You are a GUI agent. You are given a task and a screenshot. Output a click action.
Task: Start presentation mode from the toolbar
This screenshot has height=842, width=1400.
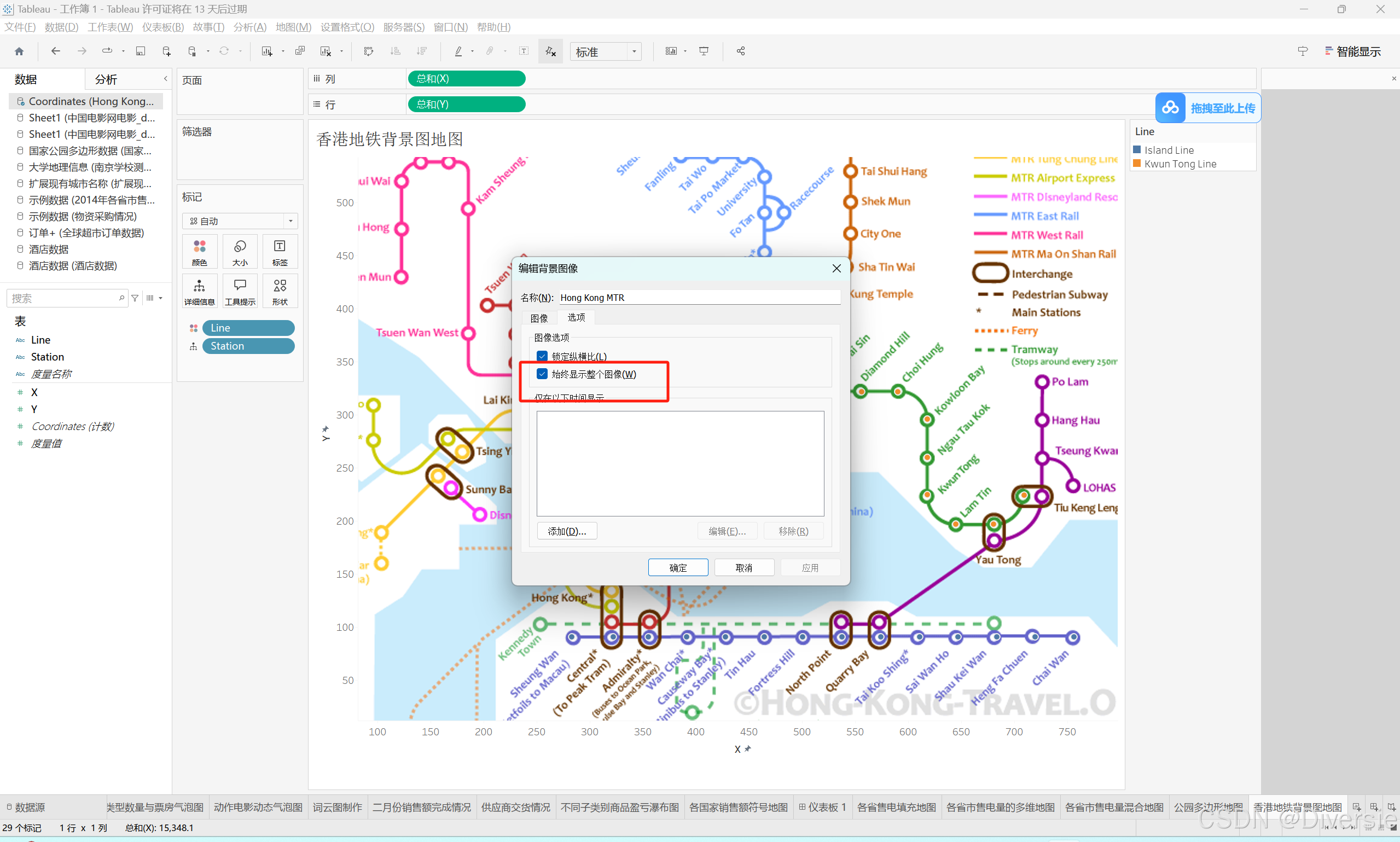pos(704,51)
